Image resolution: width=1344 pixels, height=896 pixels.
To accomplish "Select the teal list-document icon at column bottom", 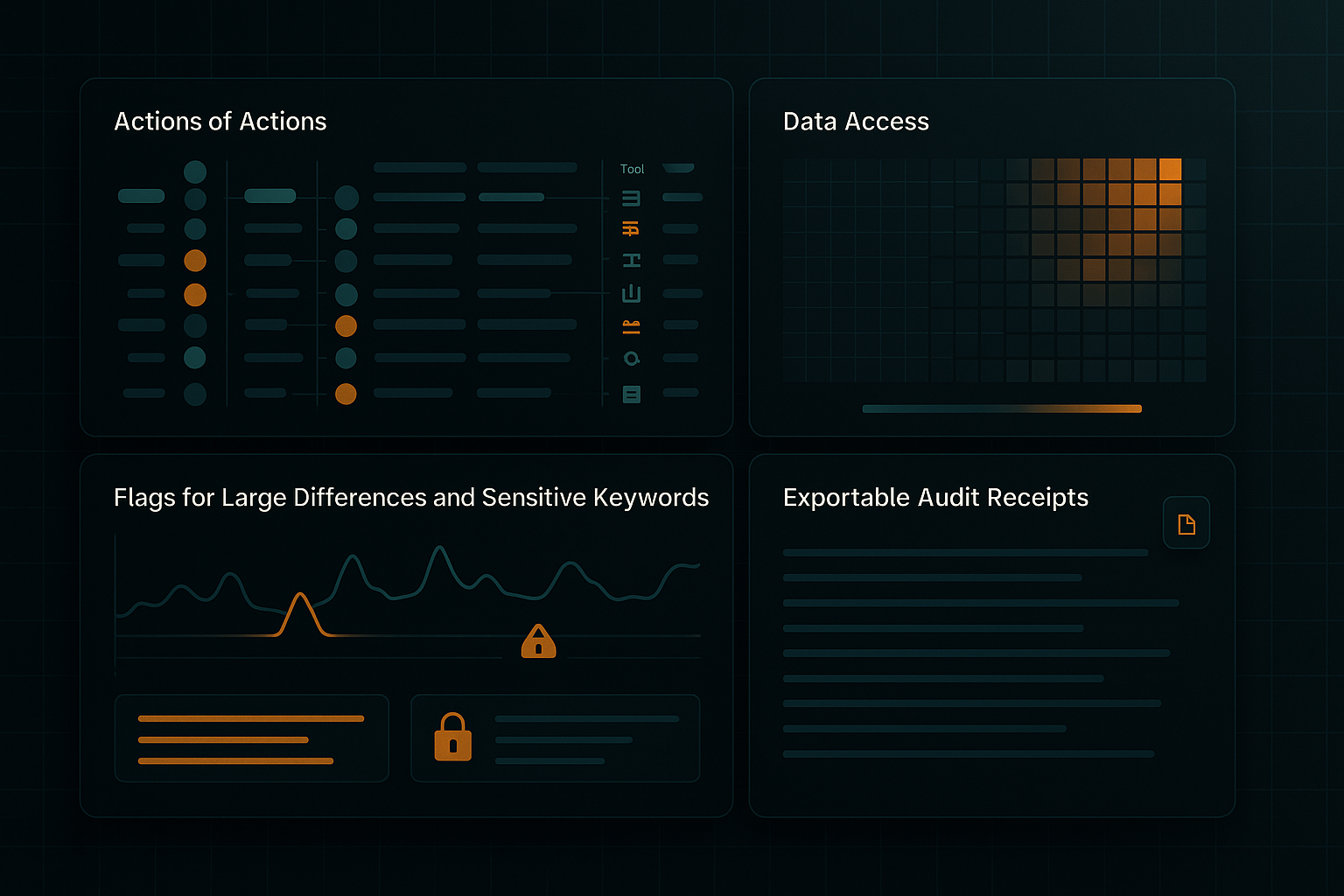I will click(631, 395).
